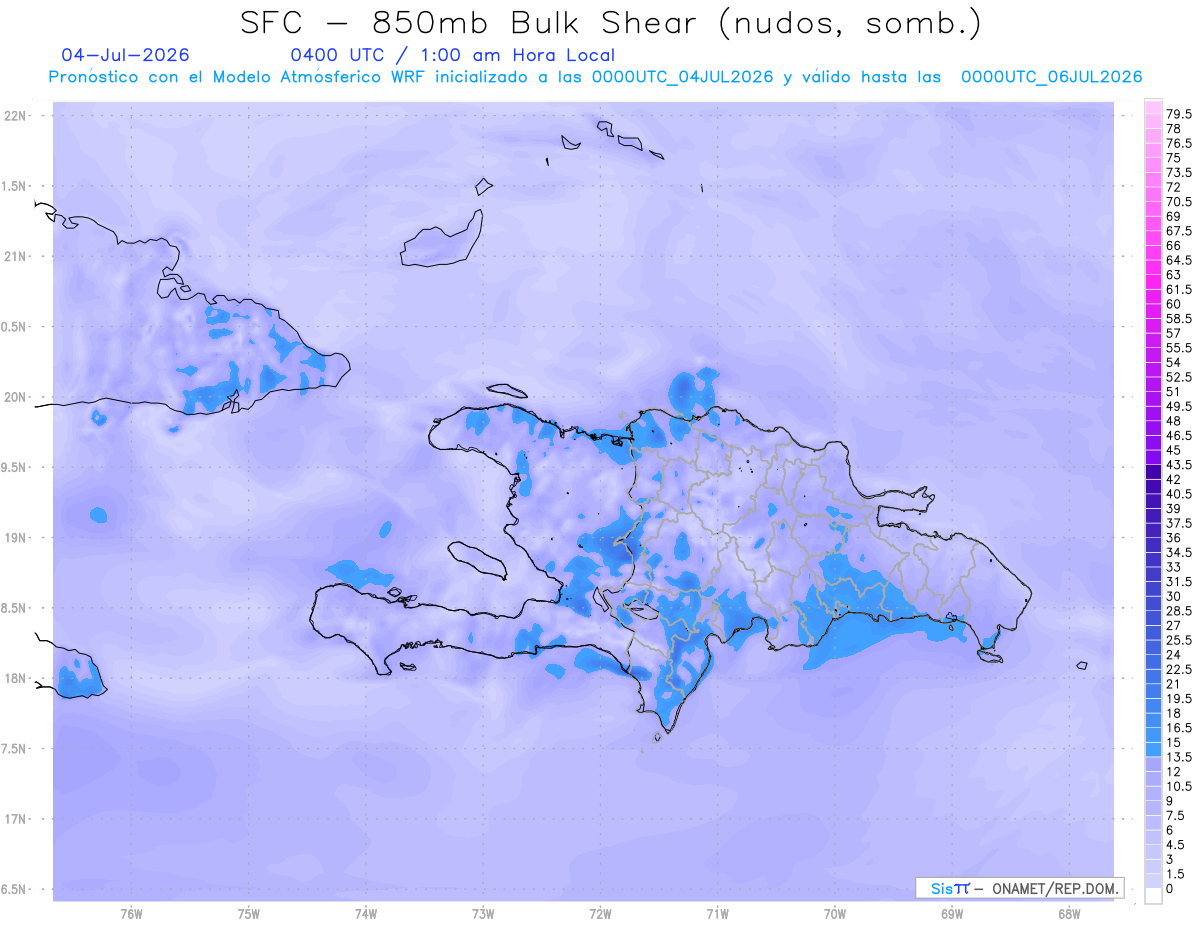This screenshot has width=1200, height=927.
Task: Click the 0 value at the bottom of the legend
Action: point(1170,889)
